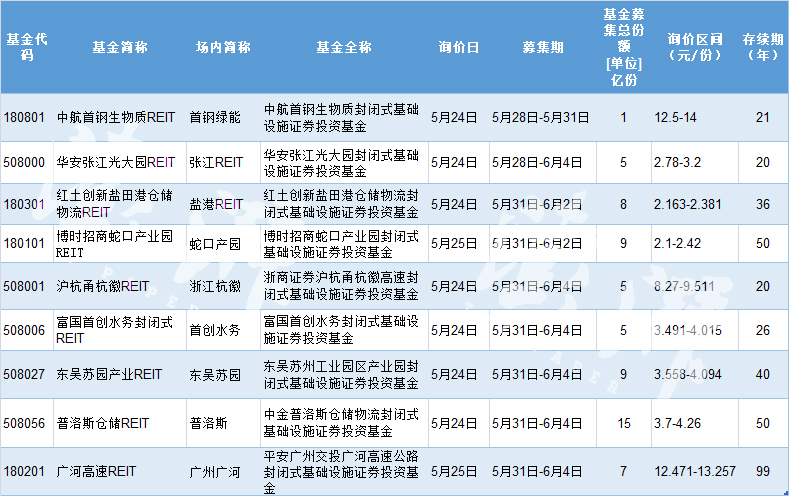
Task: Click the price range 3.7-4.26
Action: coord(677,423)
